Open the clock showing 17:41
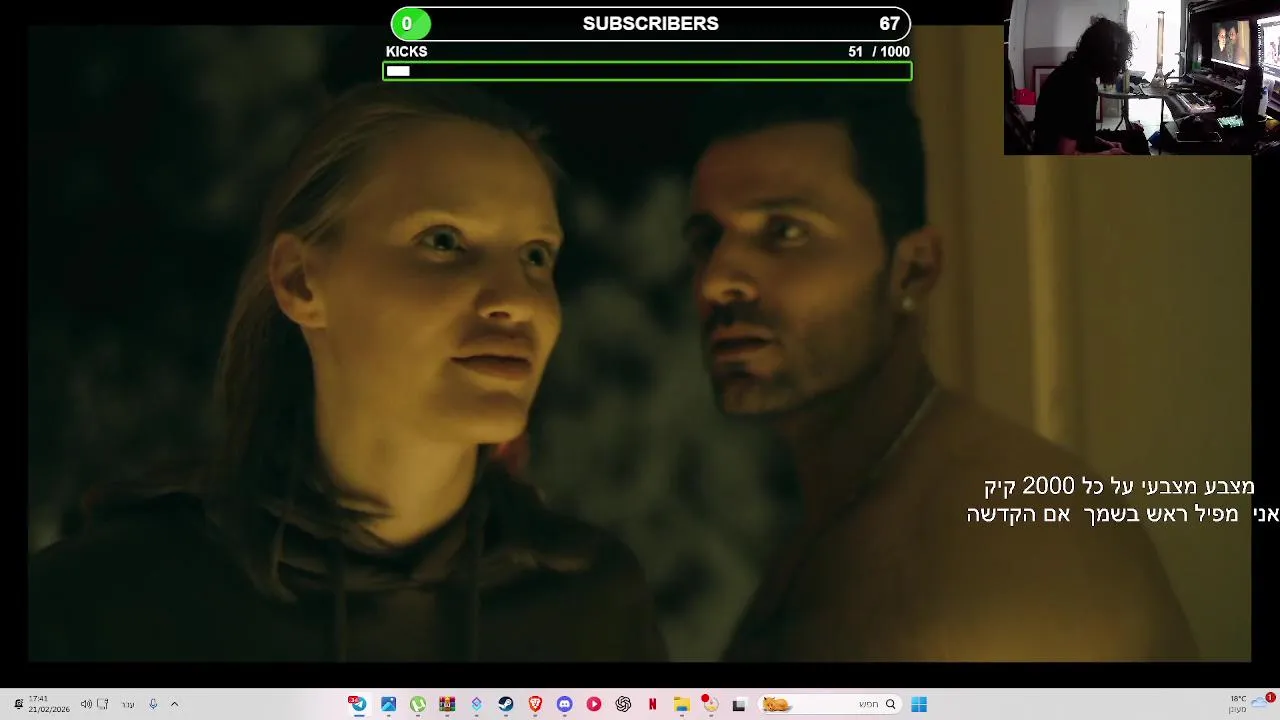 pyautogui.click(x=48, y=704)
